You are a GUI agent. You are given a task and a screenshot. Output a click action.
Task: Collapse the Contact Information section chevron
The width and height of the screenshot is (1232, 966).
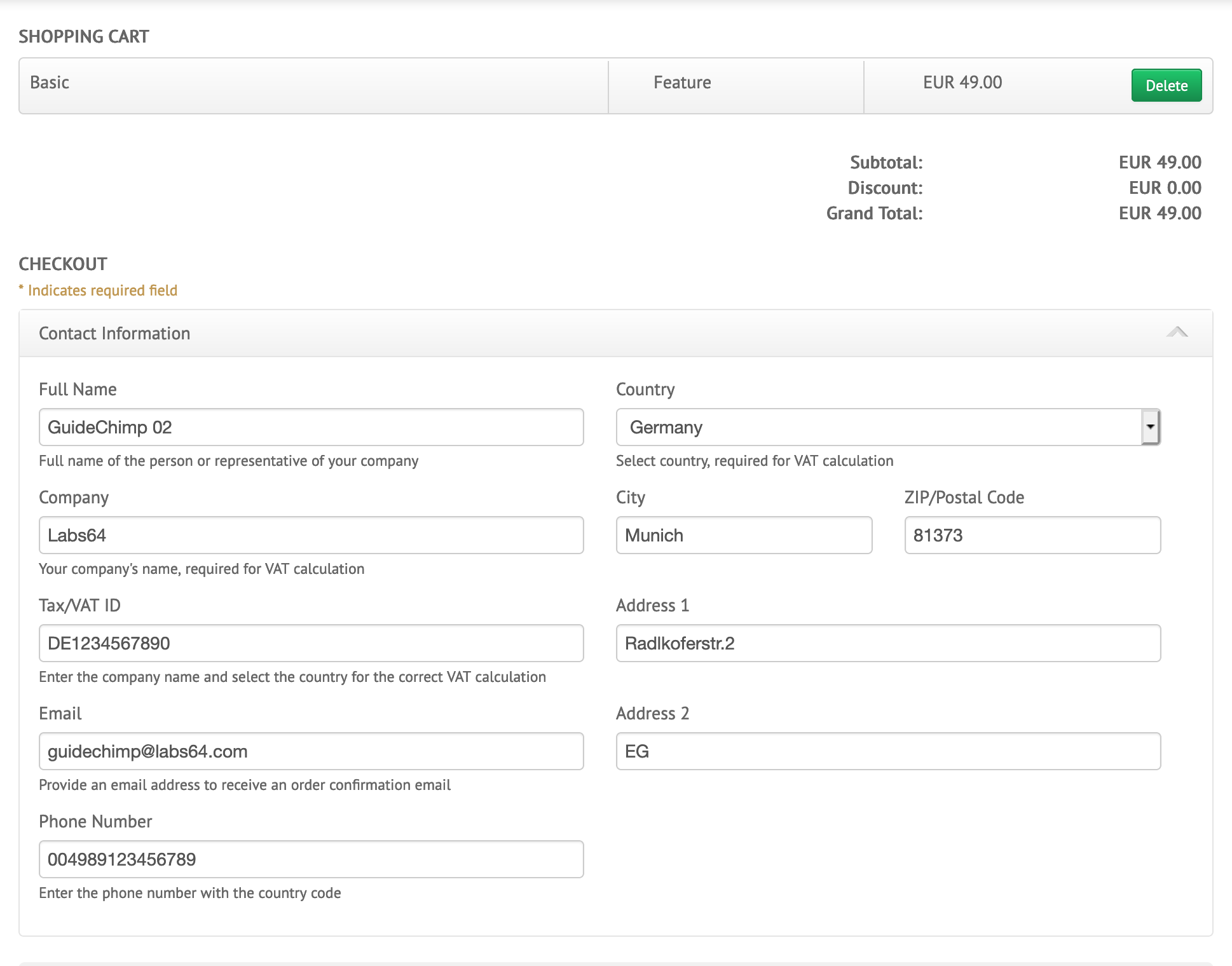click(x=1177, y=332)
